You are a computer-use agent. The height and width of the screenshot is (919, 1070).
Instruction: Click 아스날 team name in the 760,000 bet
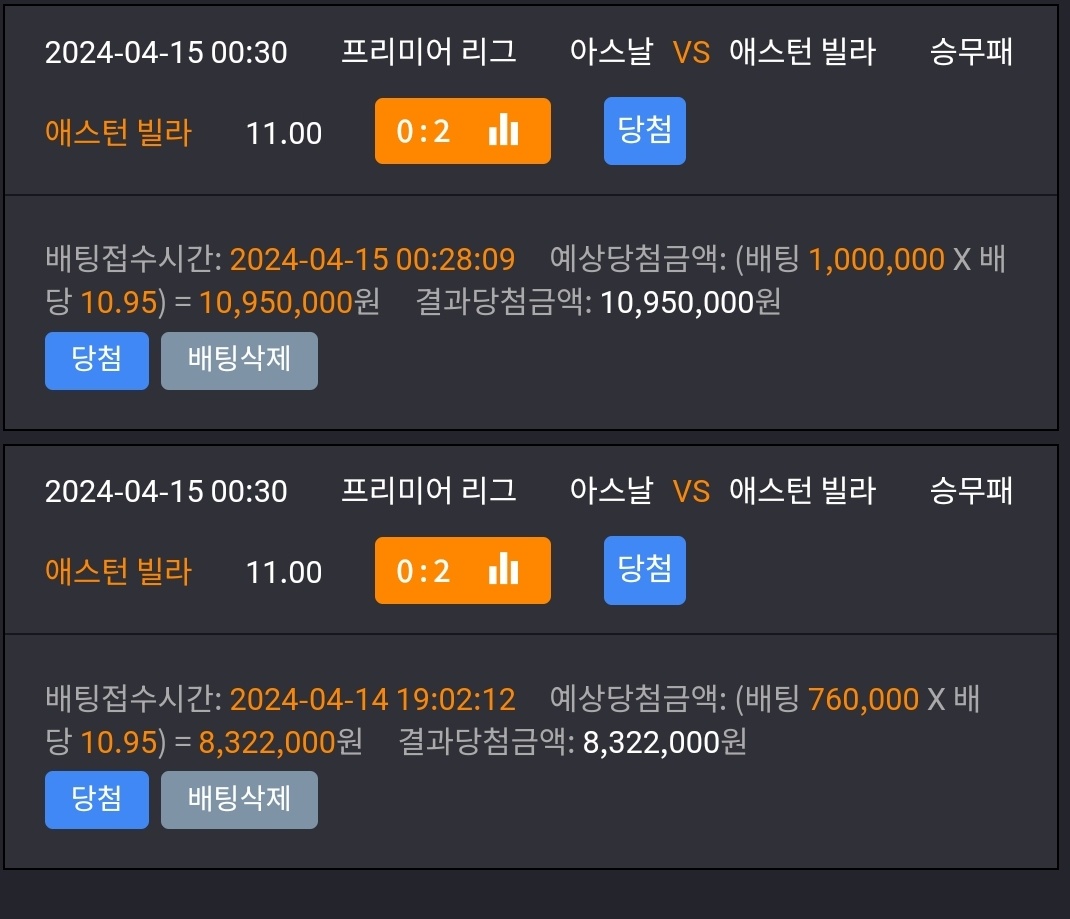tap(611, 491)
